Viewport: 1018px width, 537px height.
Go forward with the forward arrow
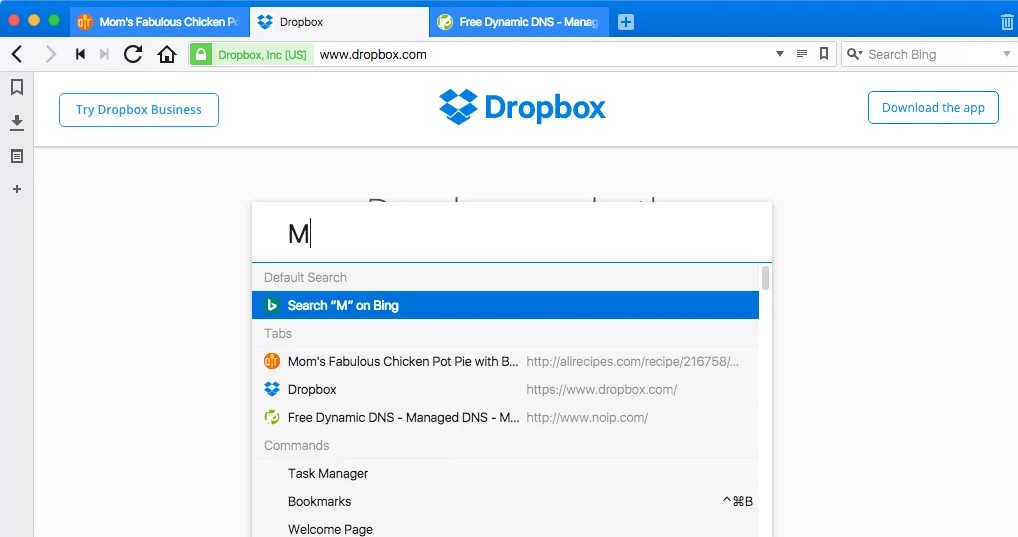click(50, 55)
